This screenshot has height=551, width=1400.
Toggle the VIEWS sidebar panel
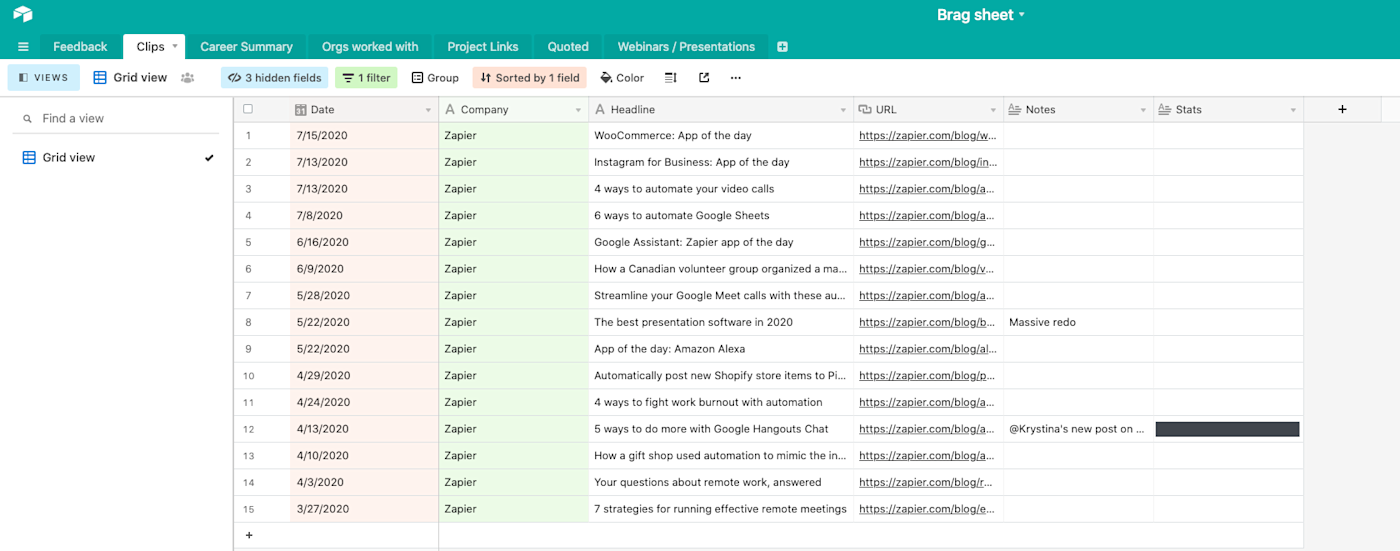pos(43,78)
